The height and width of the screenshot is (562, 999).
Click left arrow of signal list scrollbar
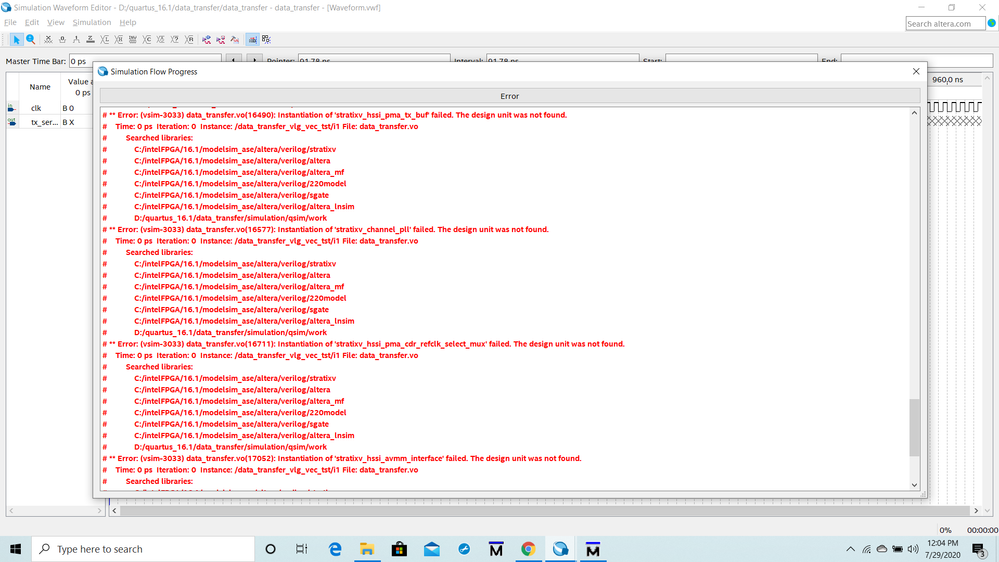(11, 510)
